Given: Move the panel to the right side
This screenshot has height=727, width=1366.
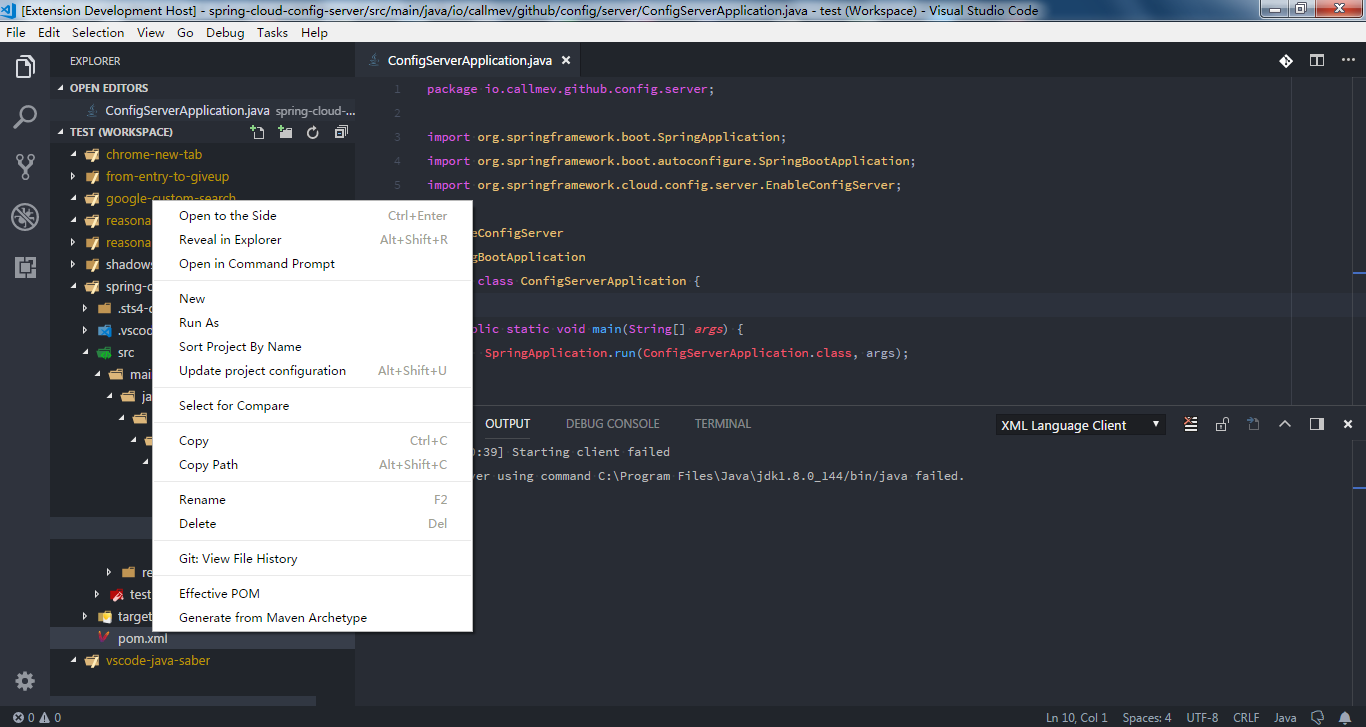Looking at the screenshot, I should [x=1316, y=424].
